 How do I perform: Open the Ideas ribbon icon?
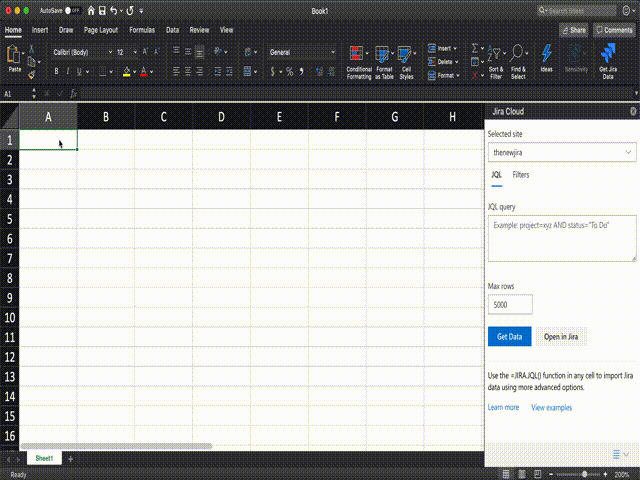click(547, 54)
